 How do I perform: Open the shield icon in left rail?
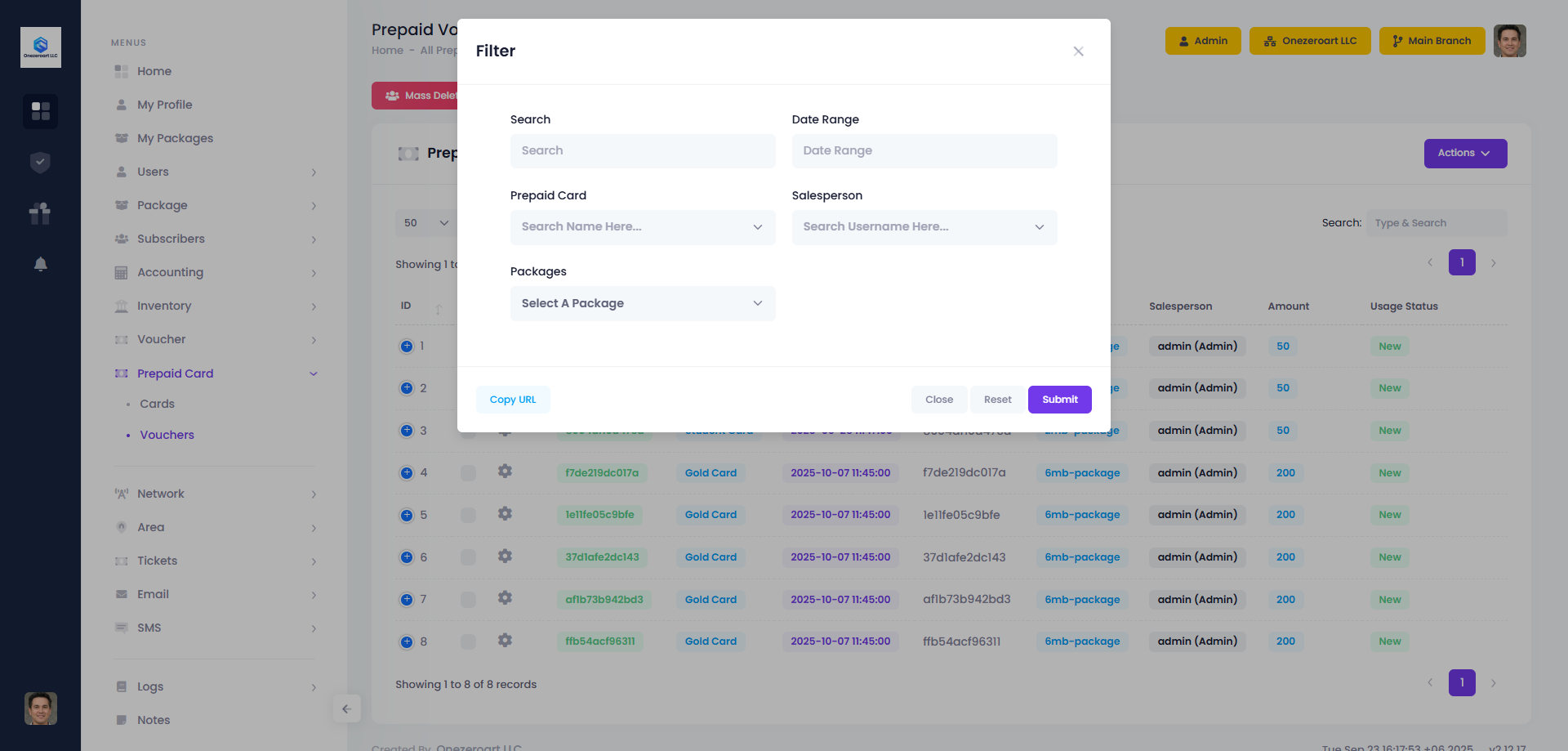click(x=40, y=163)
